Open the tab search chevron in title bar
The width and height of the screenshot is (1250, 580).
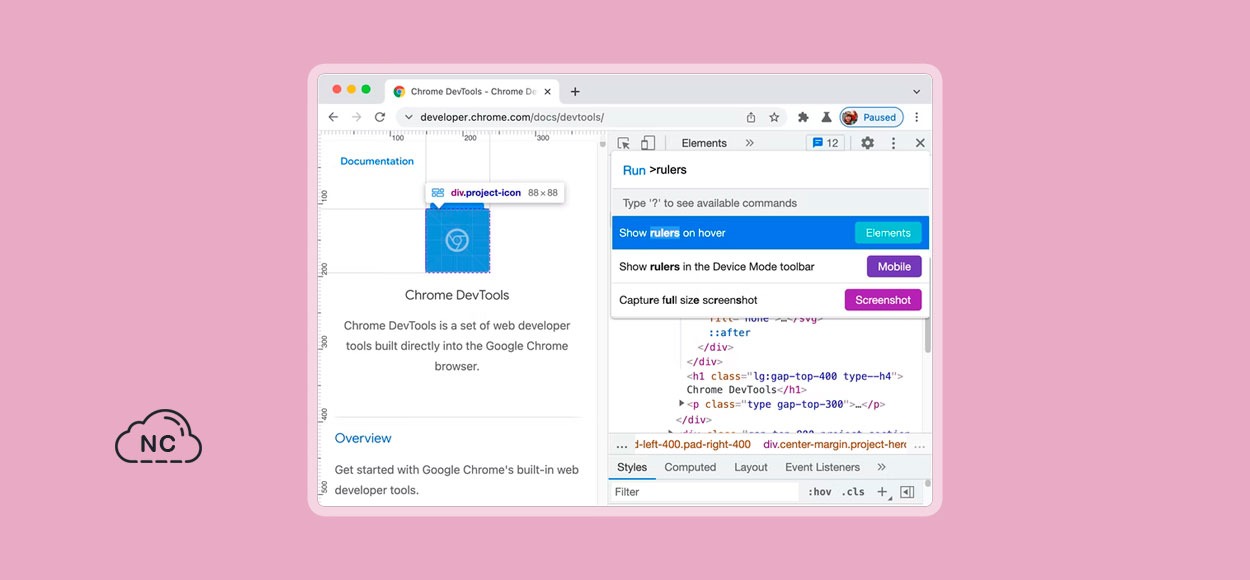(x=916, y=92)
